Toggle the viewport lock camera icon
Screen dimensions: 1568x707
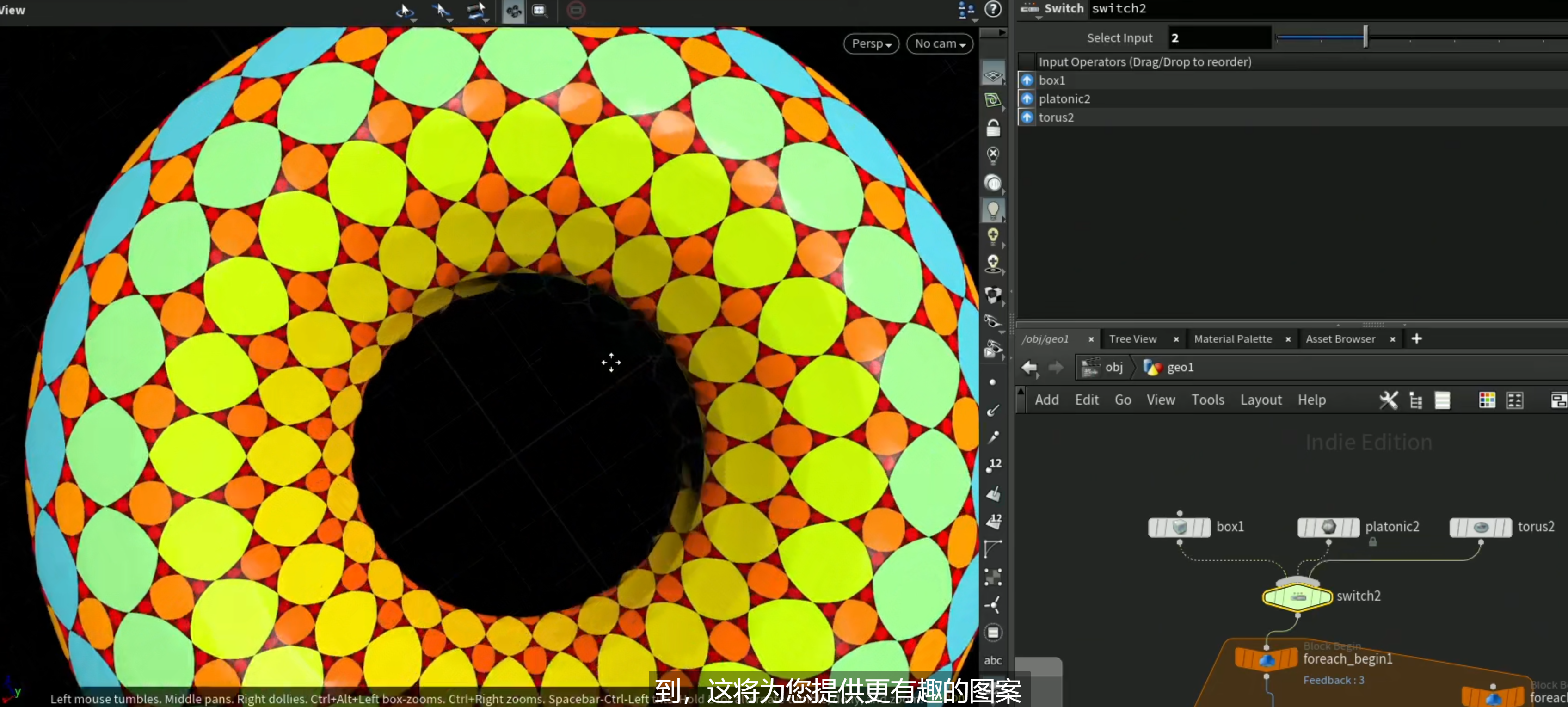click(993, 129)
